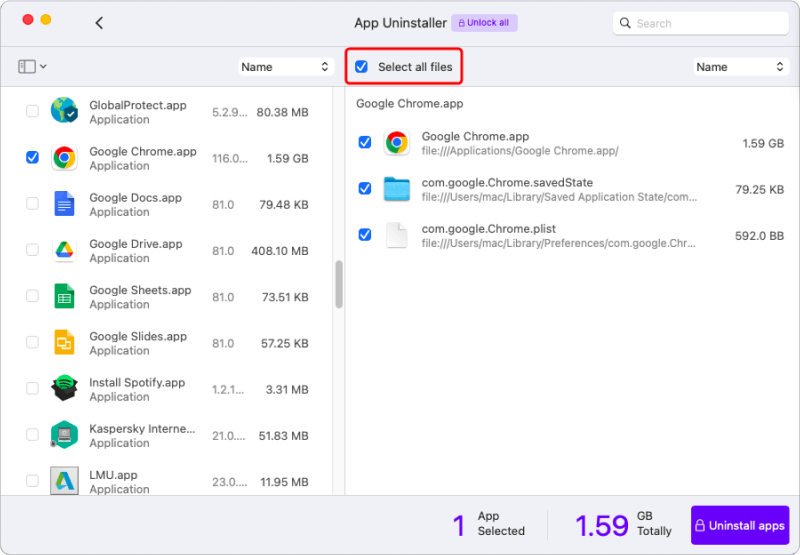Click the Unlock all button
Screen dimensions: 800x555
484,23
